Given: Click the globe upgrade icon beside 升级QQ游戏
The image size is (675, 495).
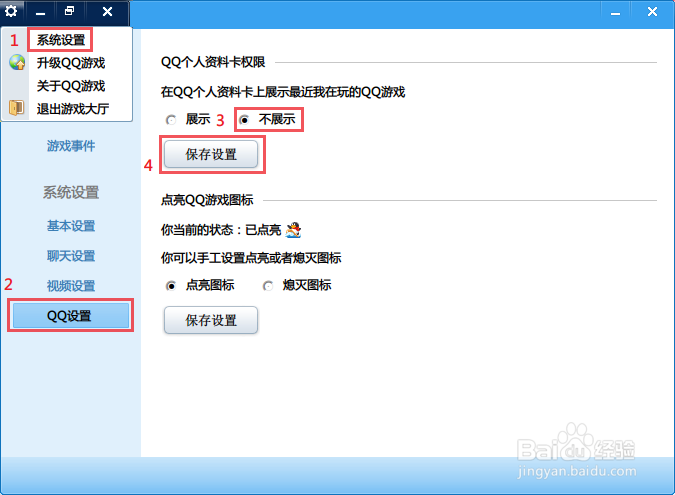Looking at the screenshot, I should [17, 62].
